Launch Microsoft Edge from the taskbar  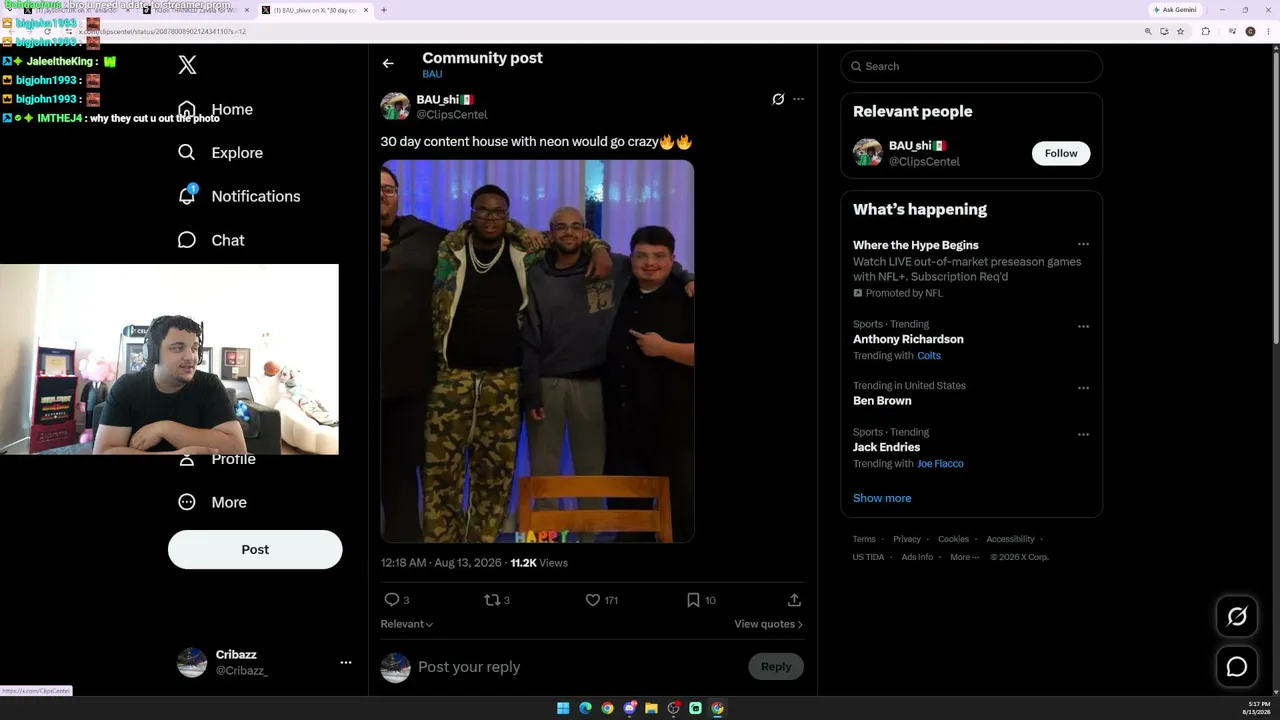tap(585, 708)
